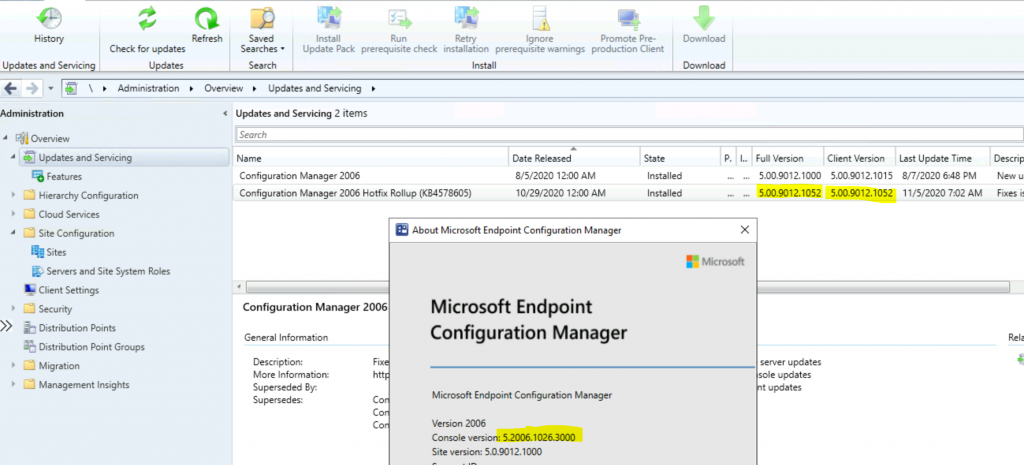1024x465 pixels.
Task: Sort by Last Update Time column
Action: tap(942, 158)
